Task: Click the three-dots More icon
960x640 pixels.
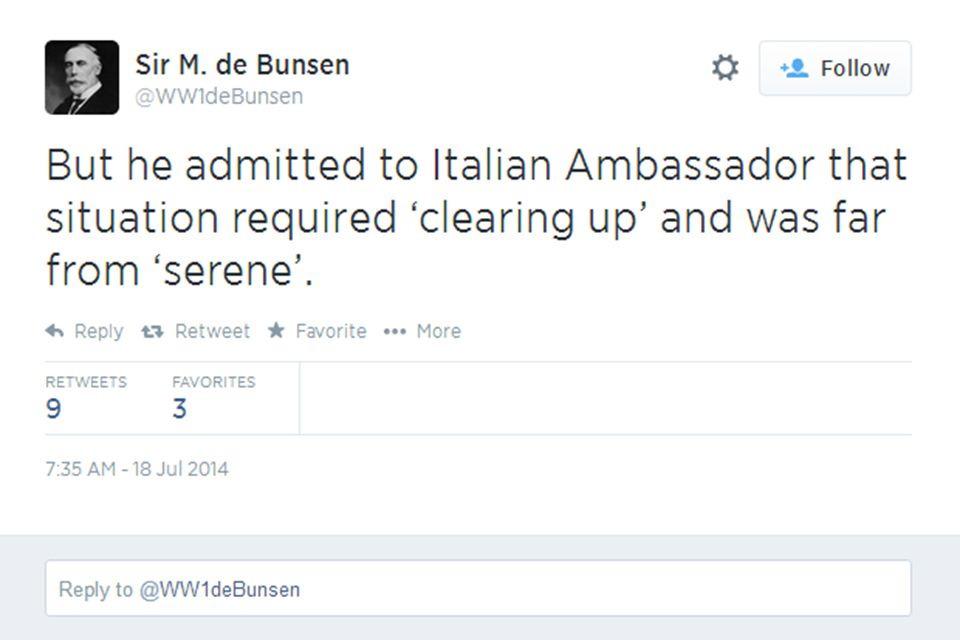Action: click(395, 331)
